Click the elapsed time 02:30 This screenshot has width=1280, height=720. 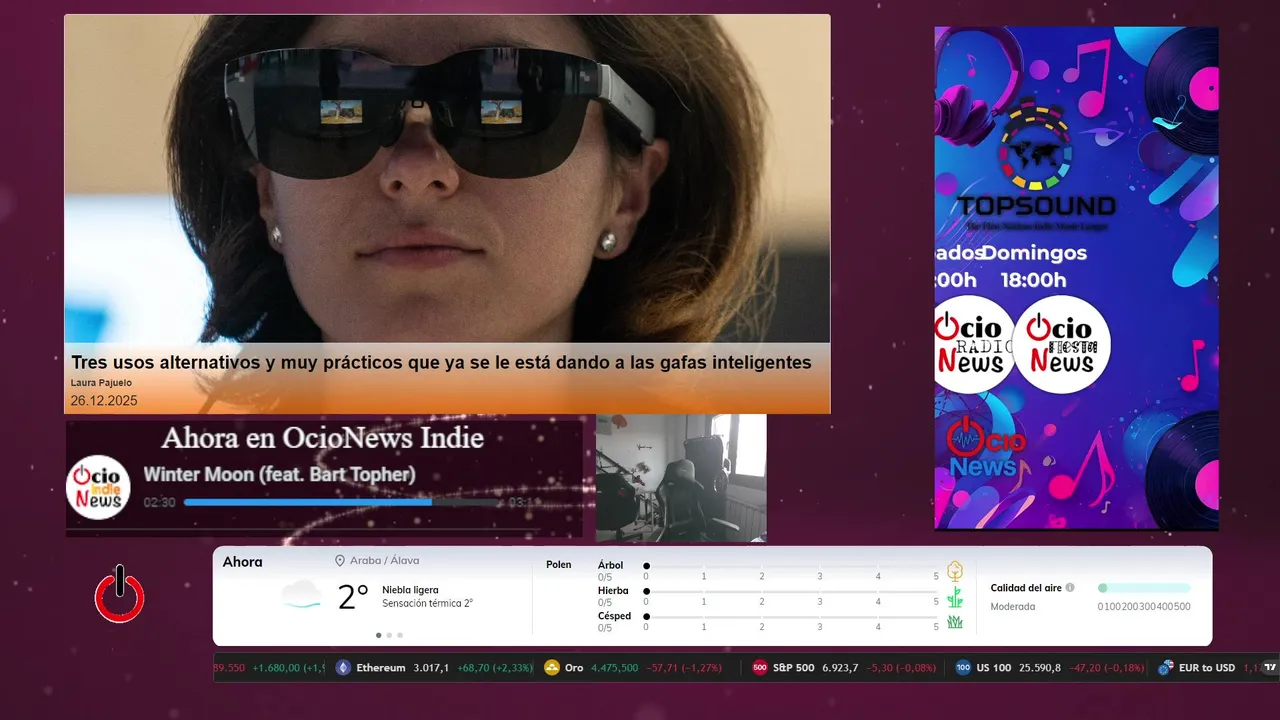point(159,502)
